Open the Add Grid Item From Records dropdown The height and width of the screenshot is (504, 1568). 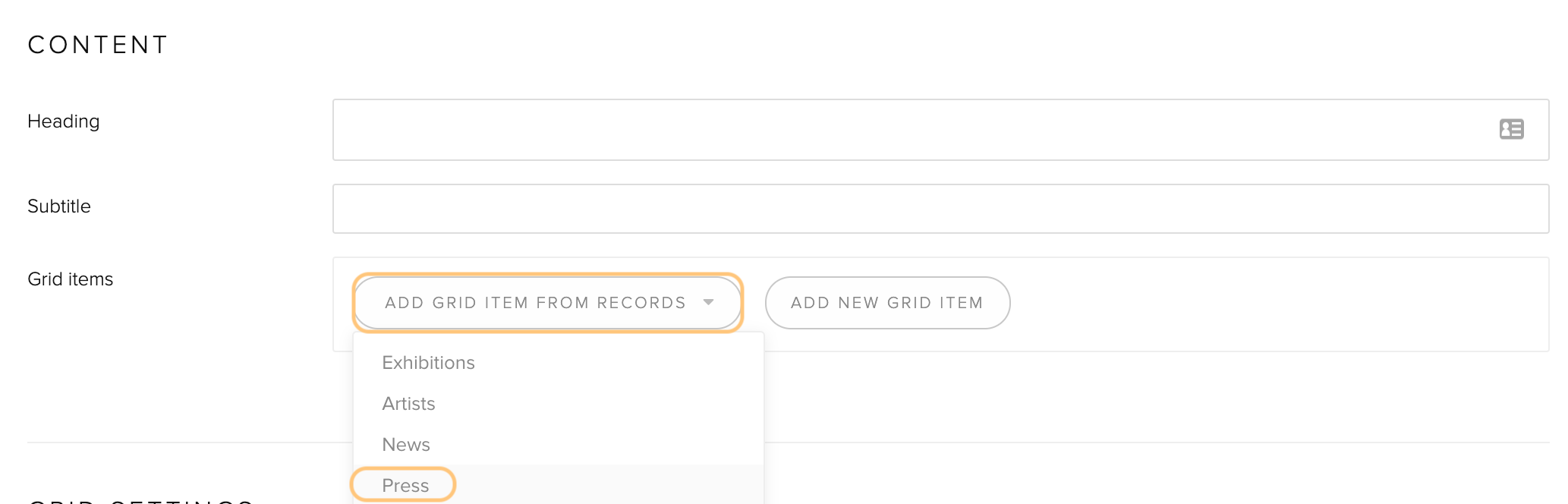[x=547, y=303]
